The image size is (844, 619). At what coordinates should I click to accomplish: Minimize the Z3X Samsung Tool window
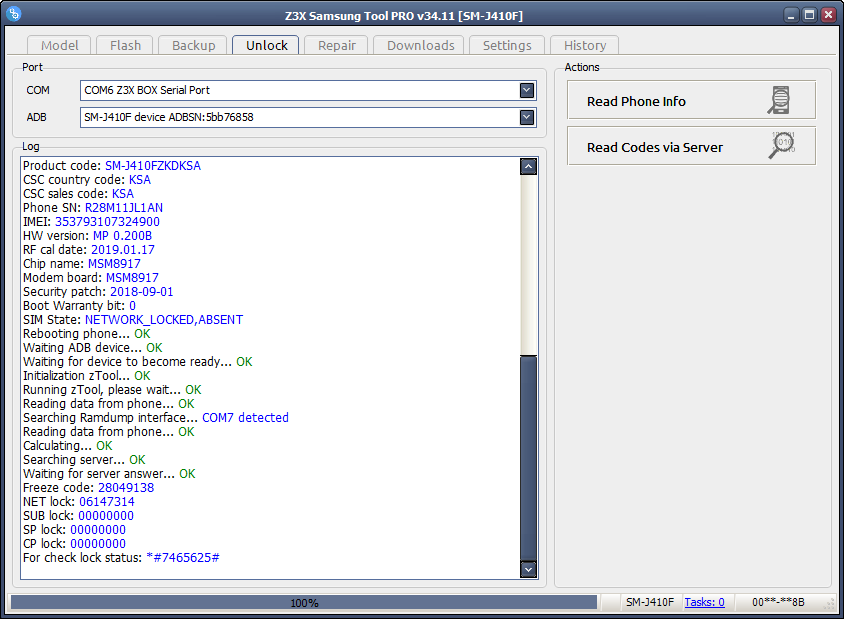coord(791,15)
